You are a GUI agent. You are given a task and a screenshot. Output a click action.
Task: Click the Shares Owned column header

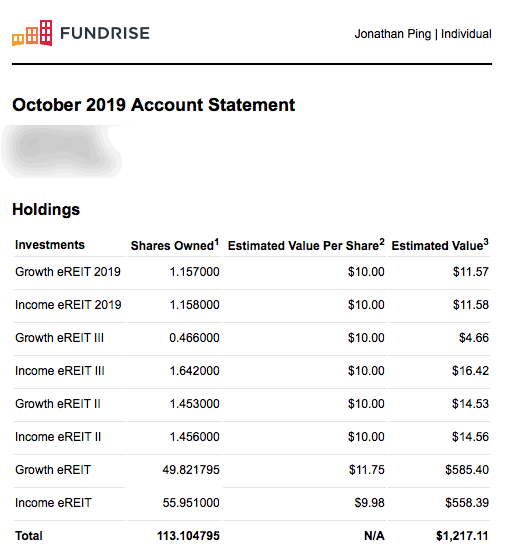(x=175, y=245)
